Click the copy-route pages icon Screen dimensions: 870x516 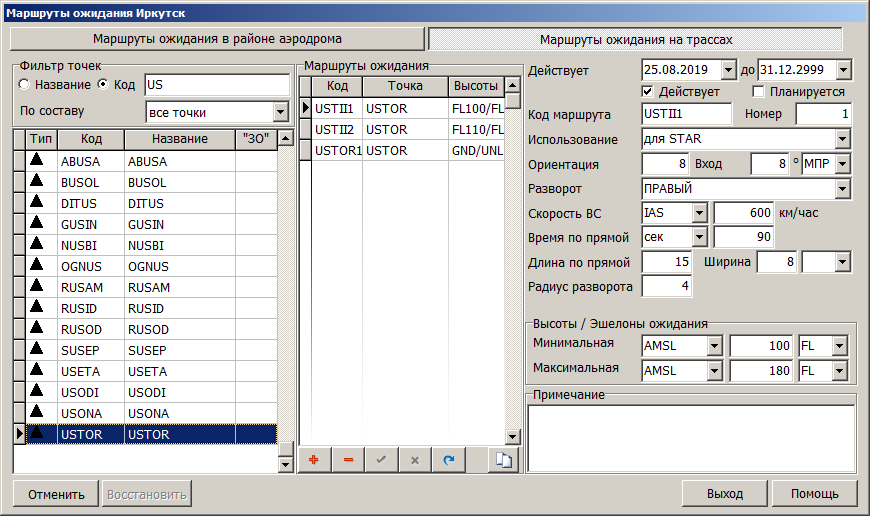pos(505,459)
